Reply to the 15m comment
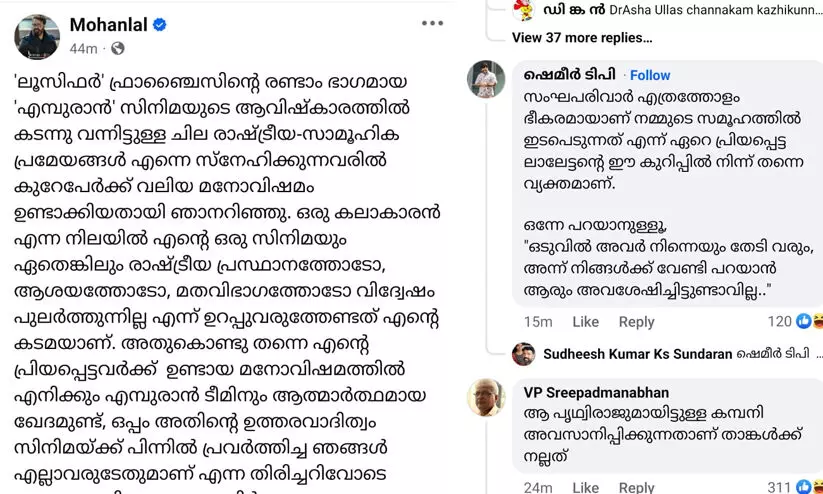This screenshot has width=823, height=494. click(x=636, y=322)
